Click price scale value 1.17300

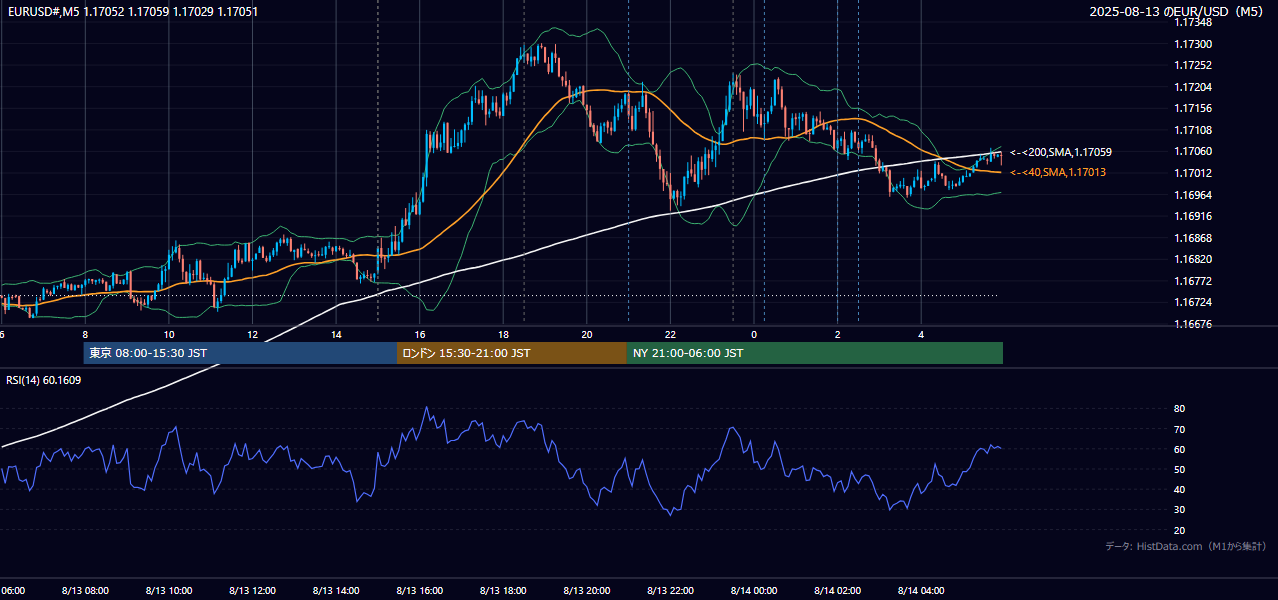(x=1192, y=44)
